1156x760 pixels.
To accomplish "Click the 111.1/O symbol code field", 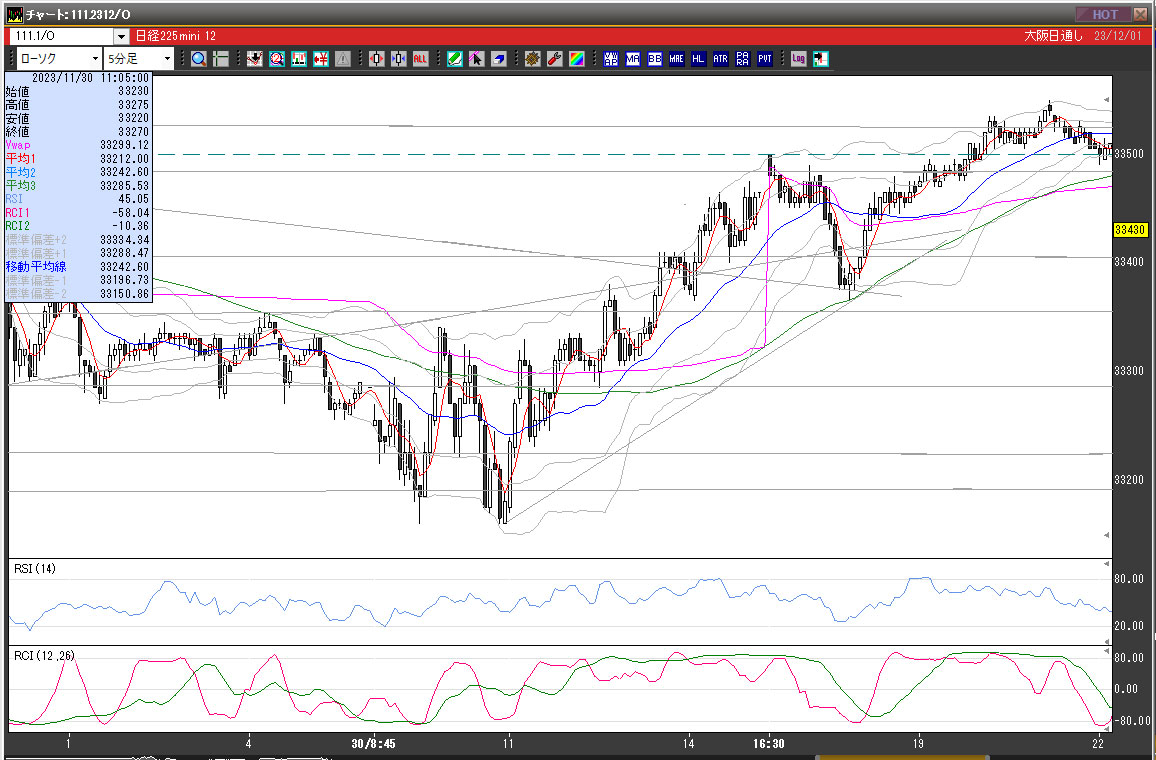I will coord(62,36).
